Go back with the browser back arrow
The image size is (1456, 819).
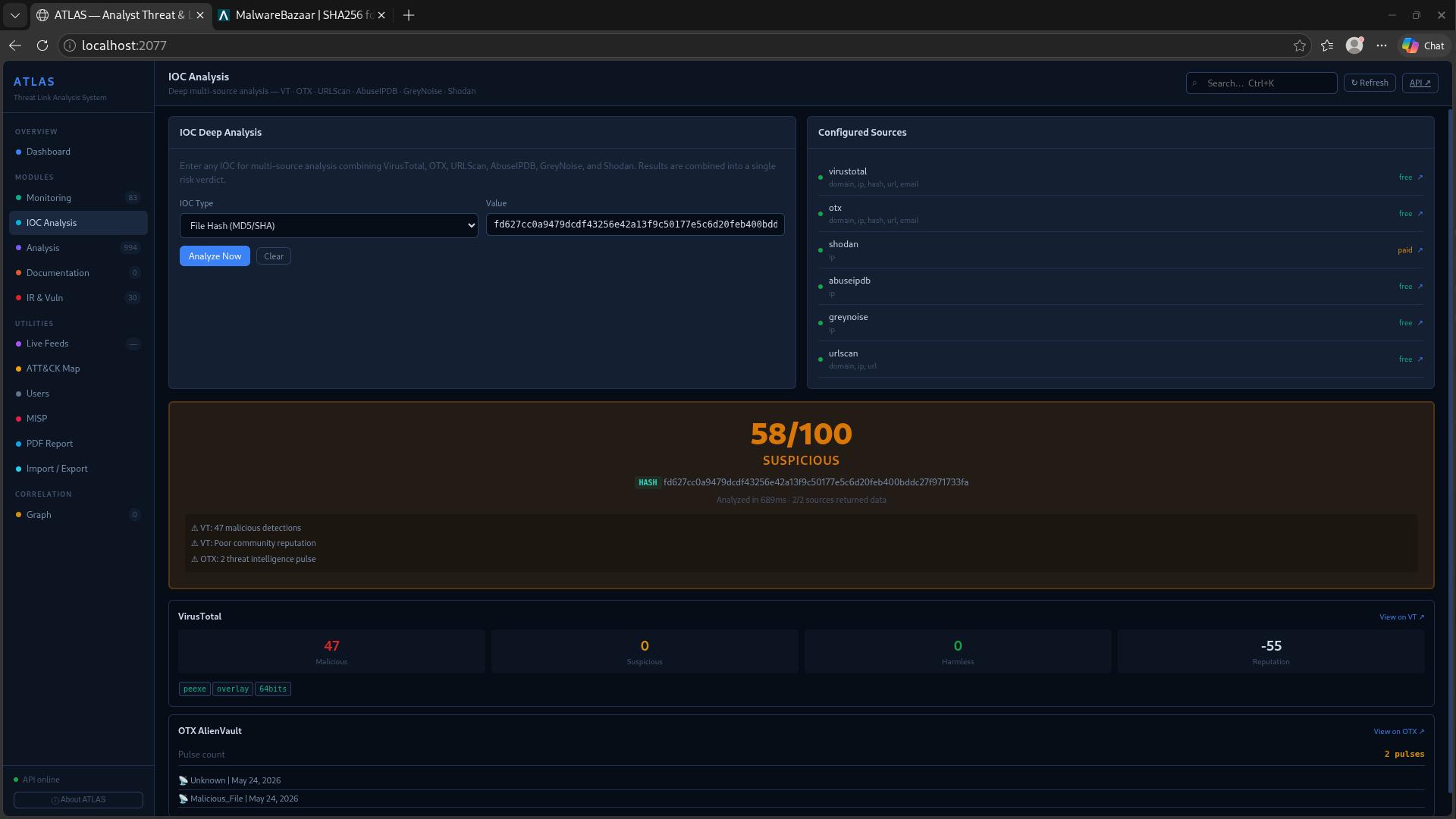(x=15, y=45)
